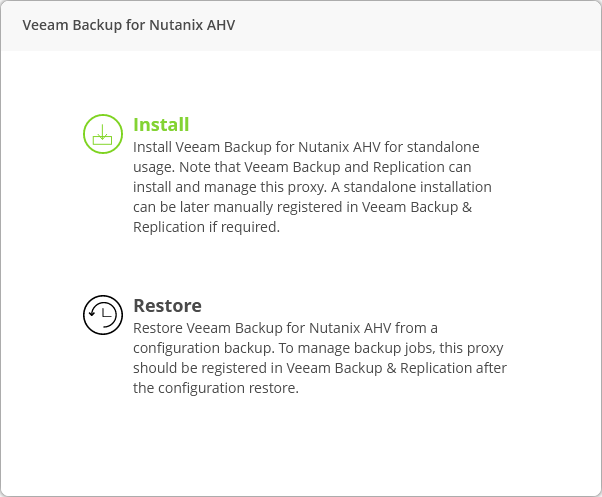Click the Restore clock-arrow icon
Image resolution: width=602 pixels, height=497 pixels.
pyautogui.click(x=102, y=314)
